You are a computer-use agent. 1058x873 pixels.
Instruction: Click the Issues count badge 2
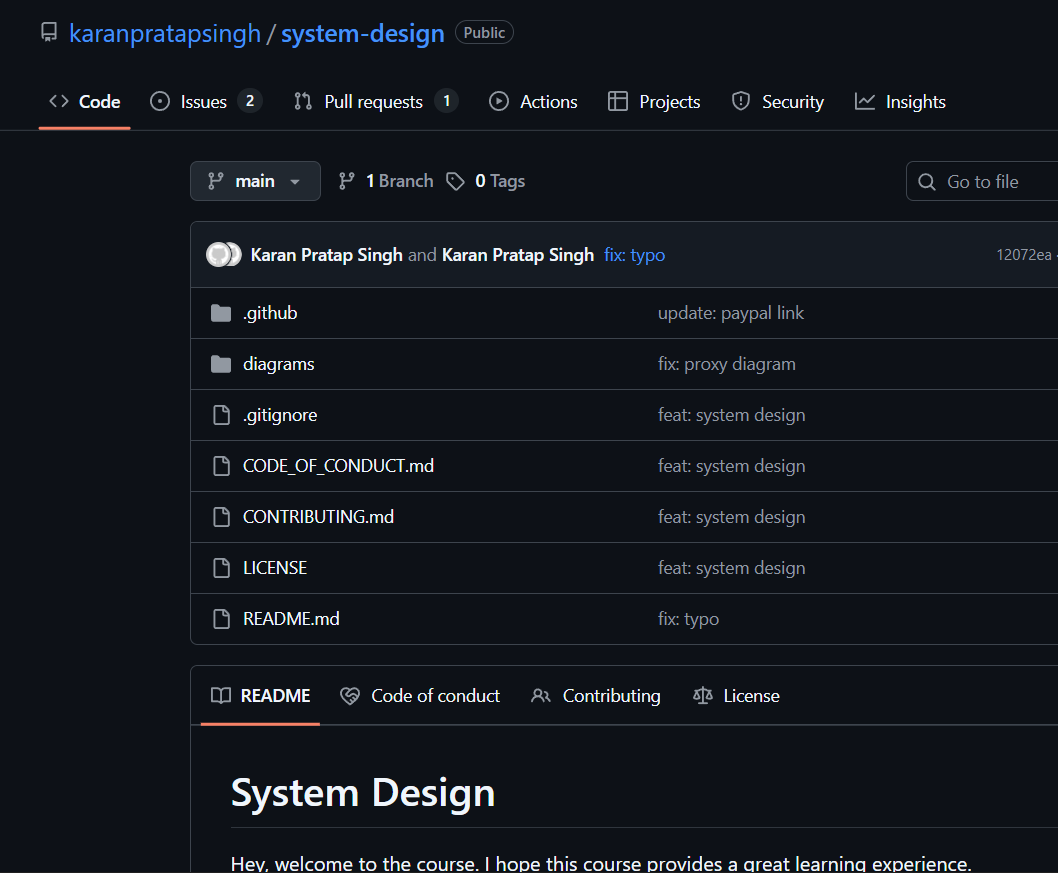(250, 101)
